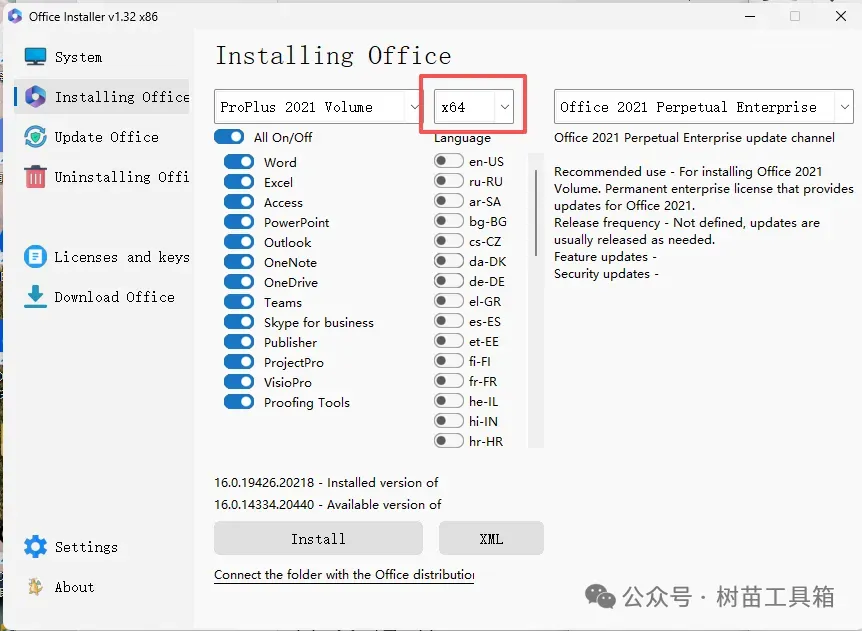Image resolution: width=862 pixels, height=631 pixels.
Task: Switch off VisioPro toggle
Action: [239, 381]
